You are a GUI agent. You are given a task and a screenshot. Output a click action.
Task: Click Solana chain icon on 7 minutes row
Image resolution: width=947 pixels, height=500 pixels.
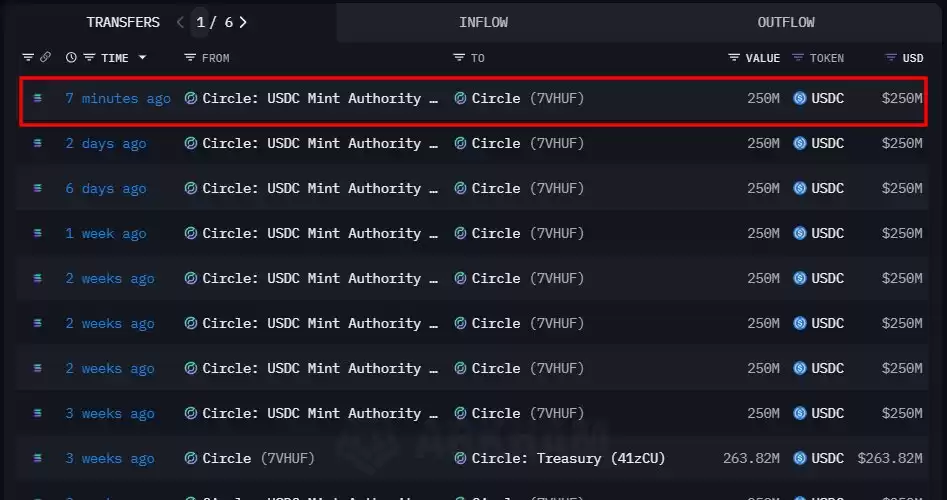coord(37,98)
